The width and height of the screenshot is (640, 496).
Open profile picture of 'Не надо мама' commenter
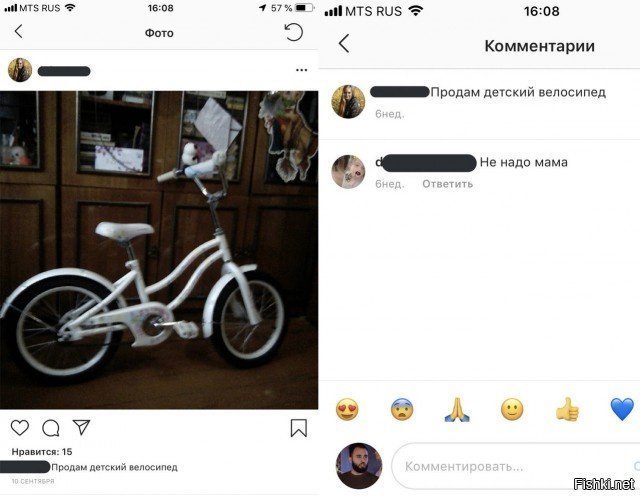coord(348,172)
